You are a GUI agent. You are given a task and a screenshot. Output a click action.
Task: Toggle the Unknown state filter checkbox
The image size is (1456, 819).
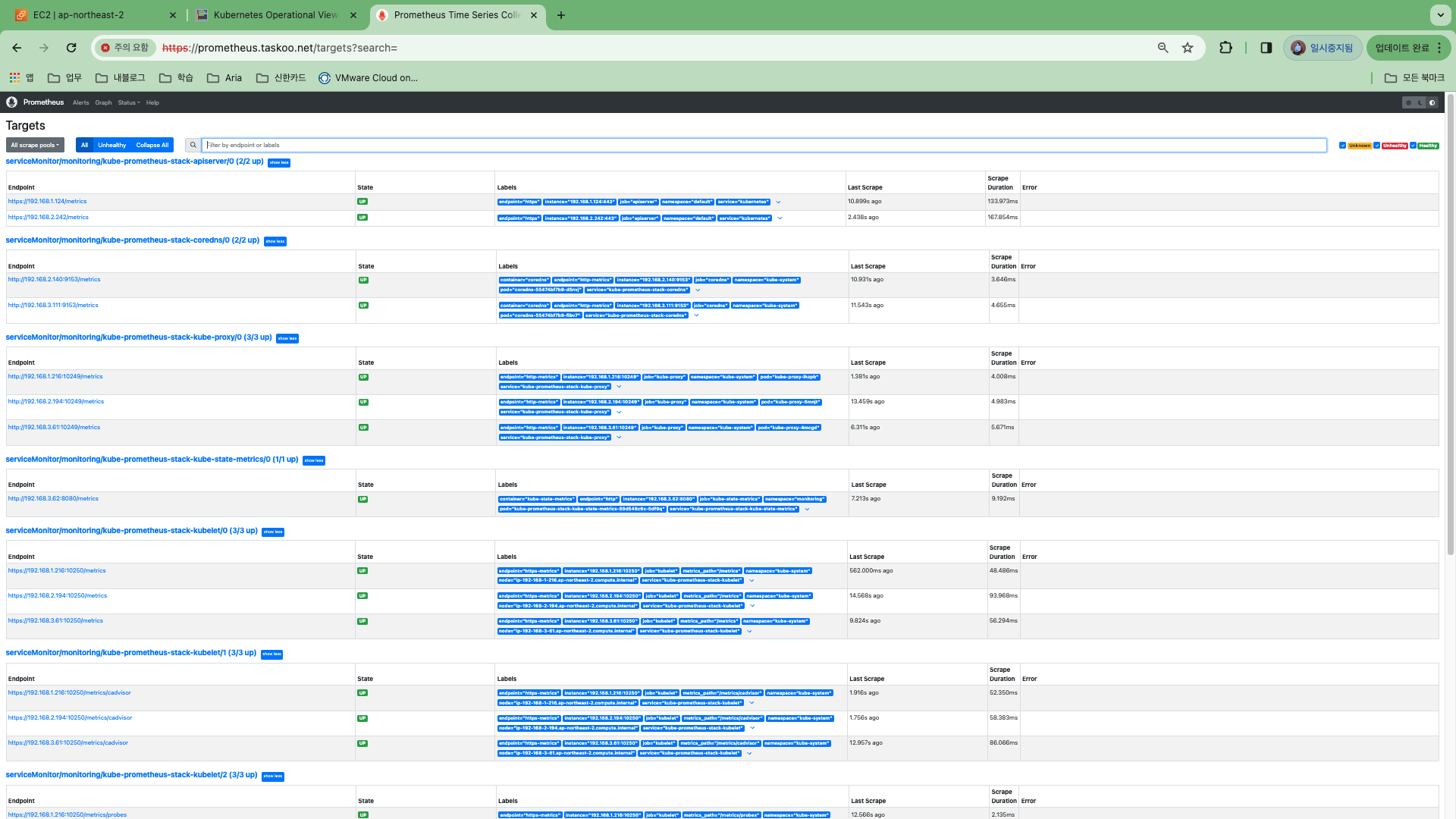tap(1342, 146)
